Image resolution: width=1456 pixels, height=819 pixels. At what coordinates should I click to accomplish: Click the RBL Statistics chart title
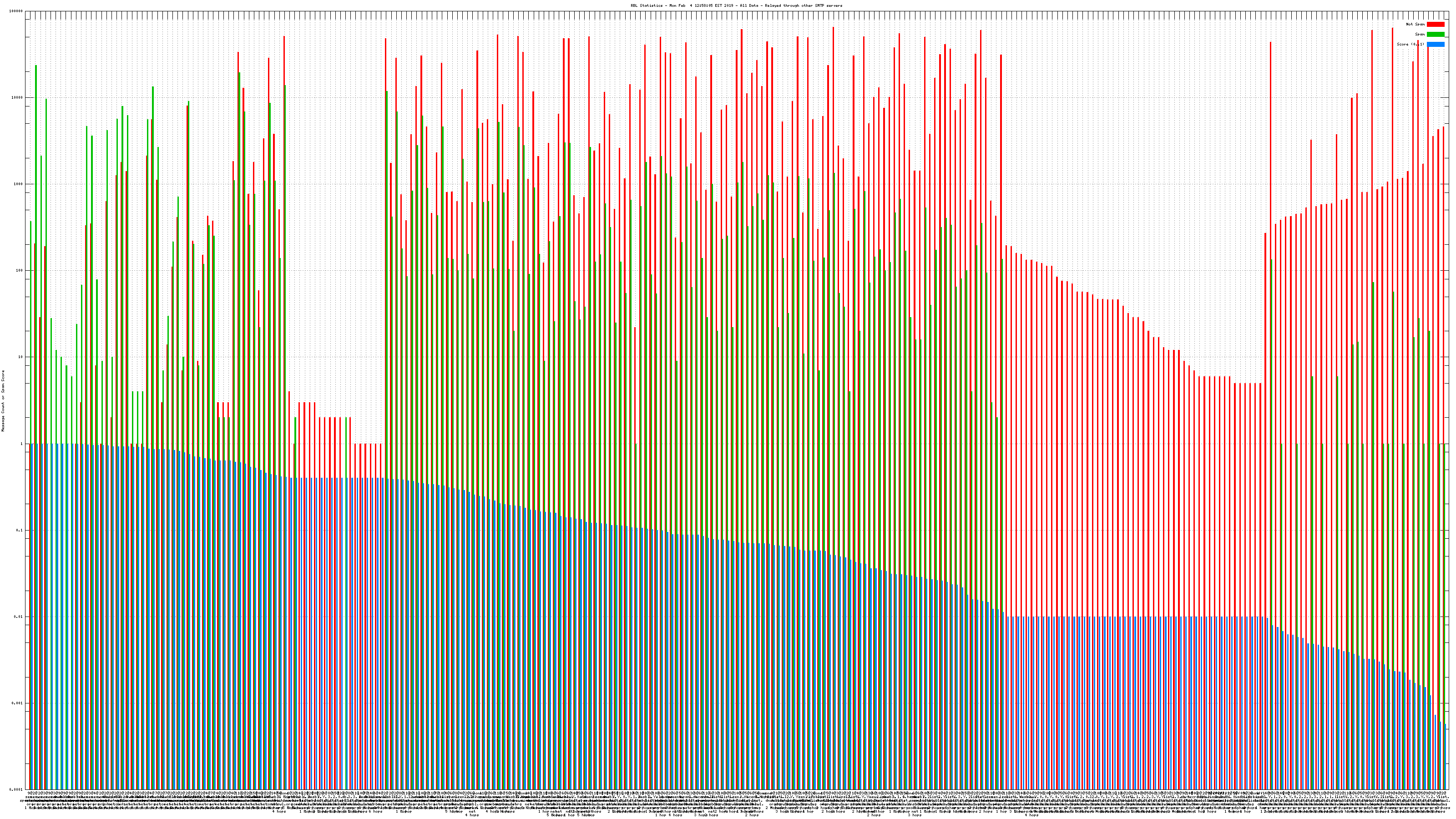pyautogui.click(x=736, y=5)
